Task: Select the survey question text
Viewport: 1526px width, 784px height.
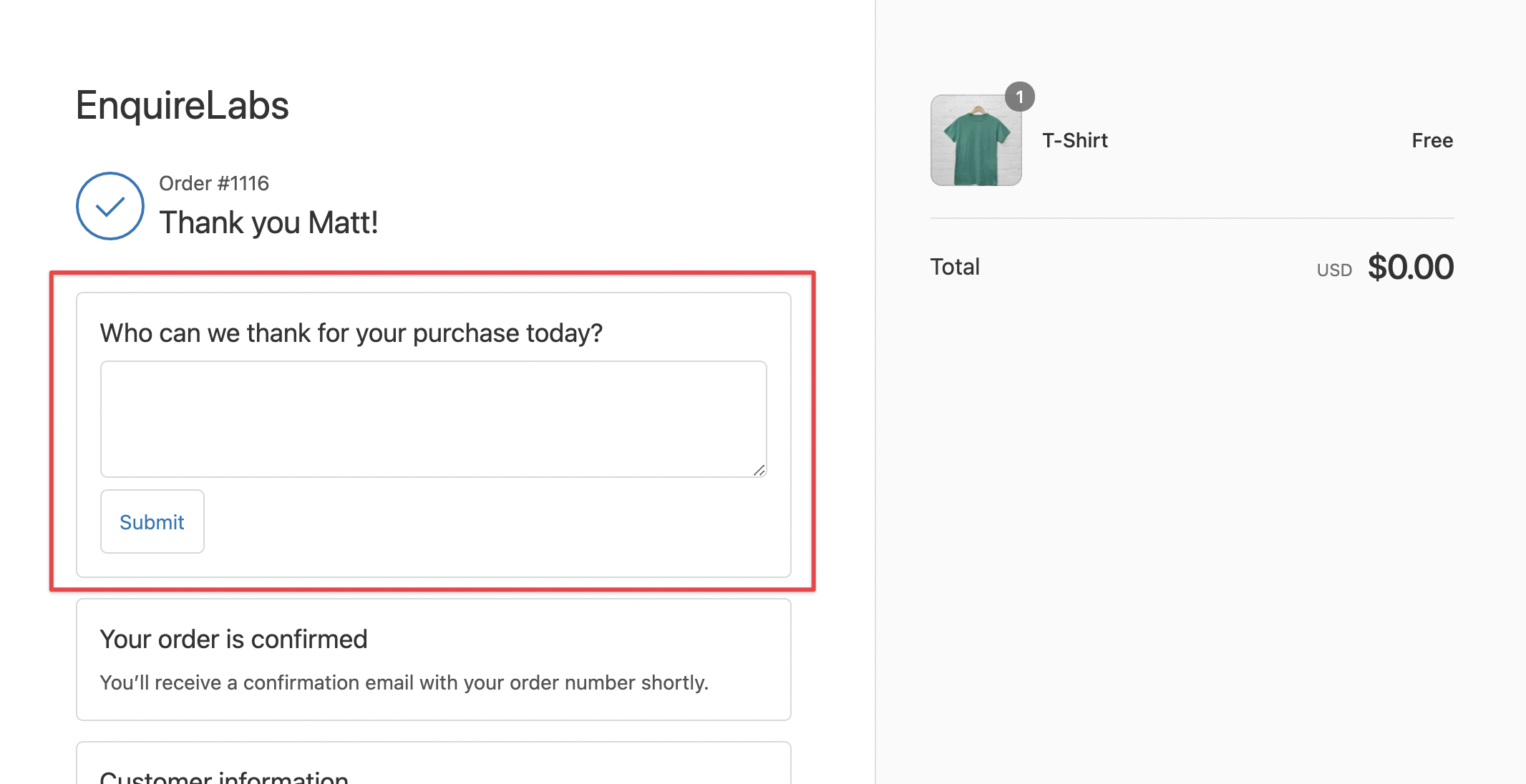Action: [x=351, y=332]
